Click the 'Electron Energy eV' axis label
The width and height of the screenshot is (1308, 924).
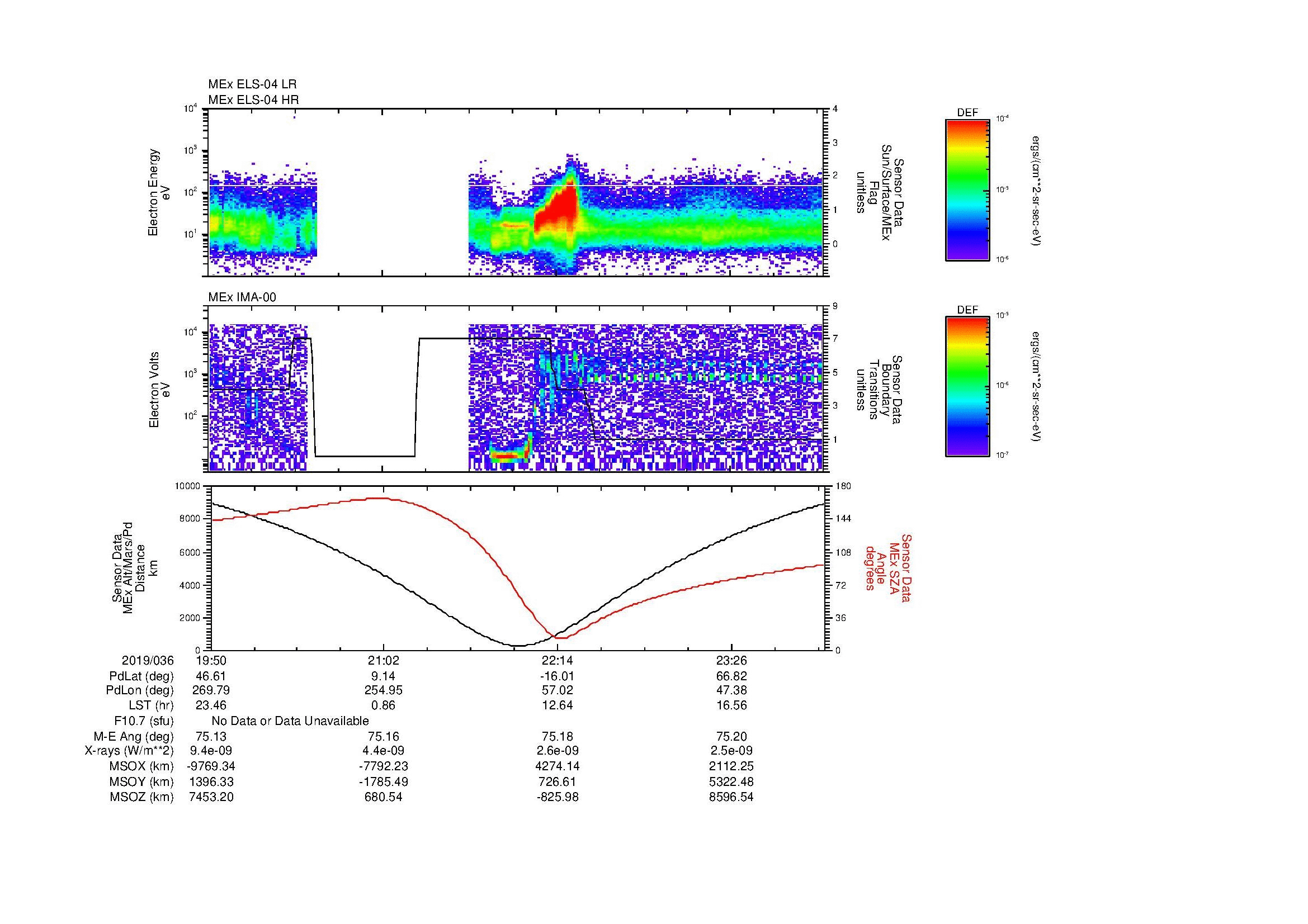tap(160, 192)
